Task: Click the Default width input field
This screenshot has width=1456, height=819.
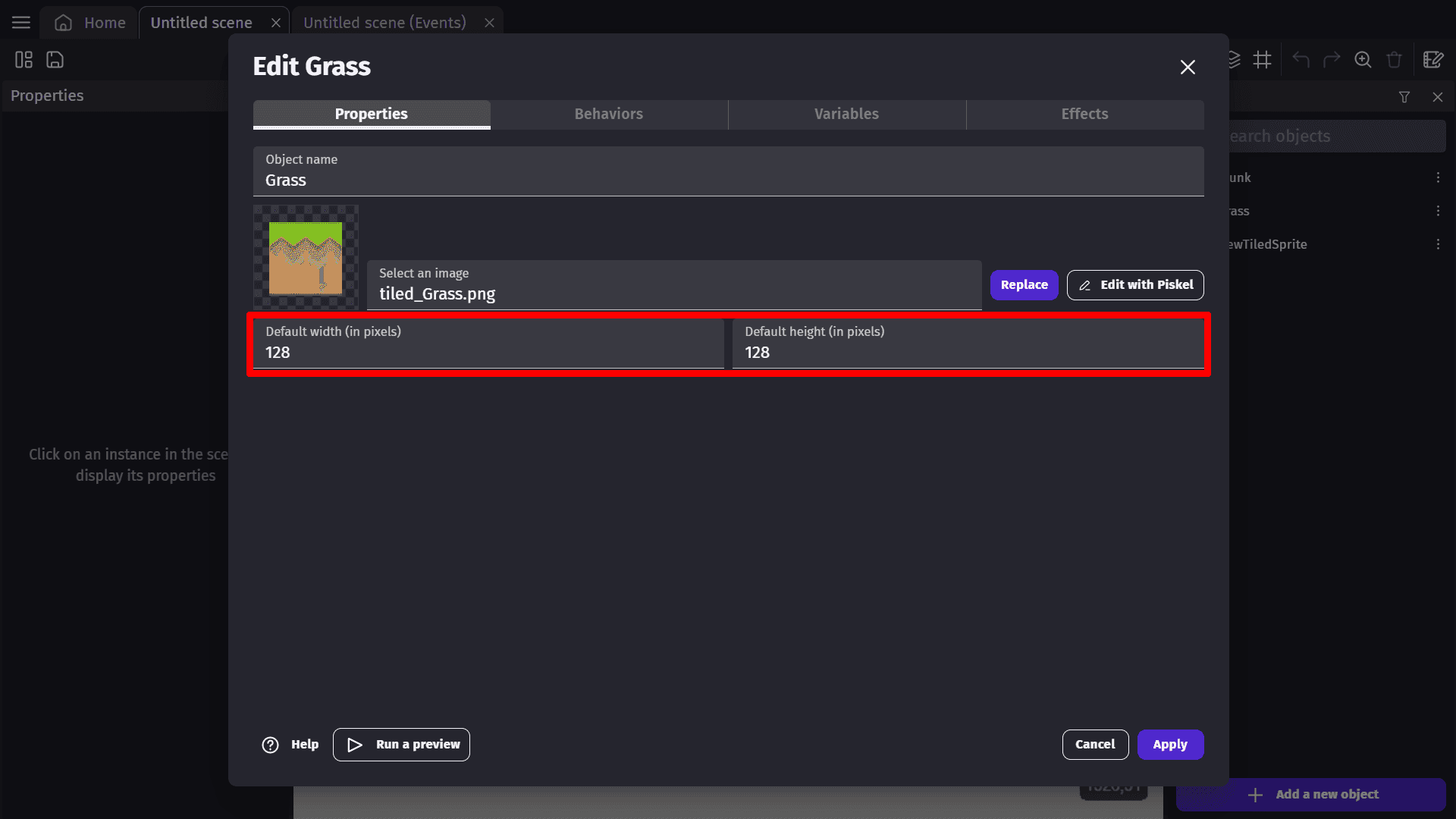Action: (488, 353)
